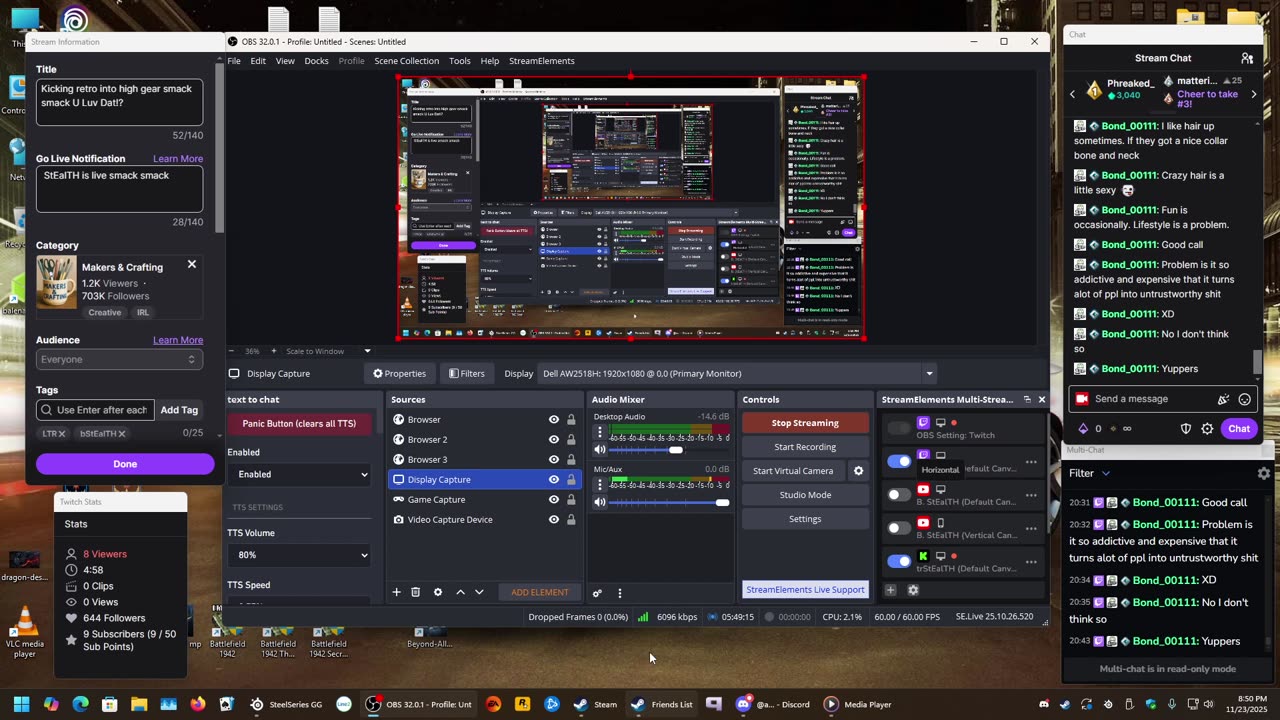The height and width of the screenshot is (720, 1280).
Task: Add a new source with plus icon
Action: click(396, 592)
